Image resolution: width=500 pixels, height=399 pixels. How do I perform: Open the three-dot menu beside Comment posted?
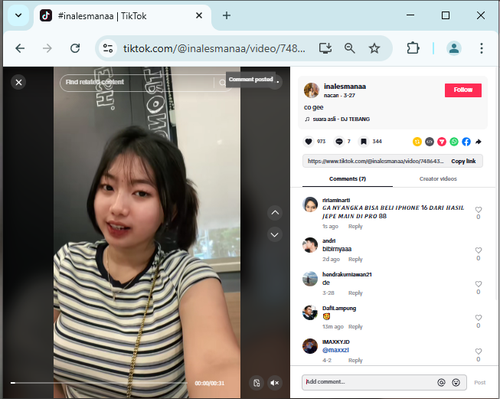(x=277, y=82)
